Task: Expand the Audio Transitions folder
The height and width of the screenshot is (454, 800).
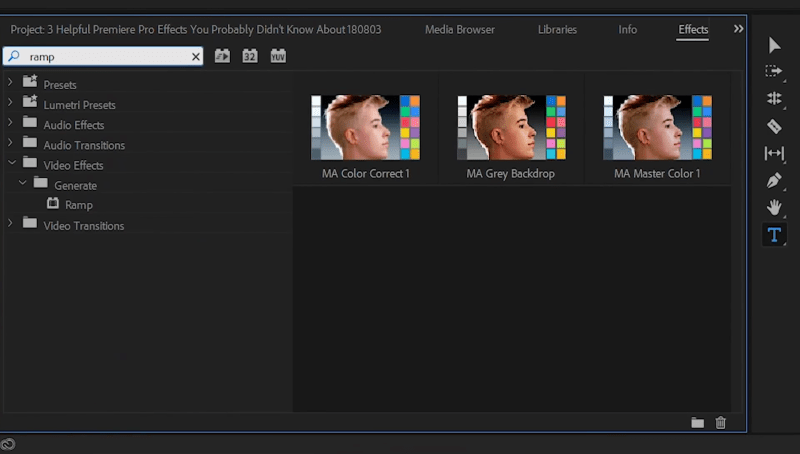Action: pyautogui.click(x=10, y=142)
